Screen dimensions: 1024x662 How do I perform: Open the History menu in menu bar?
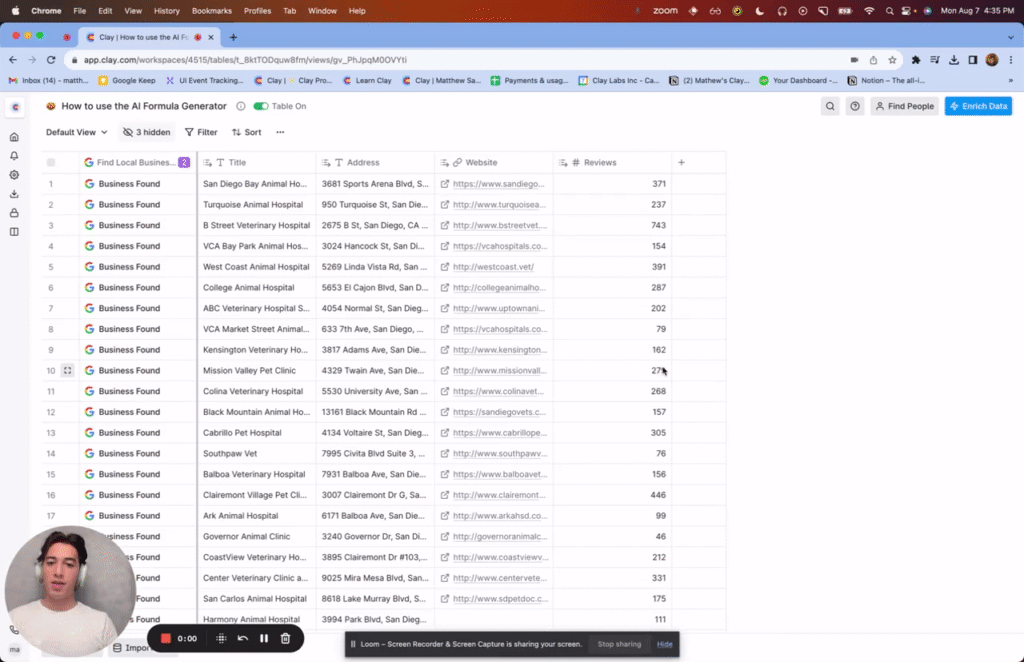coord(167,10)
